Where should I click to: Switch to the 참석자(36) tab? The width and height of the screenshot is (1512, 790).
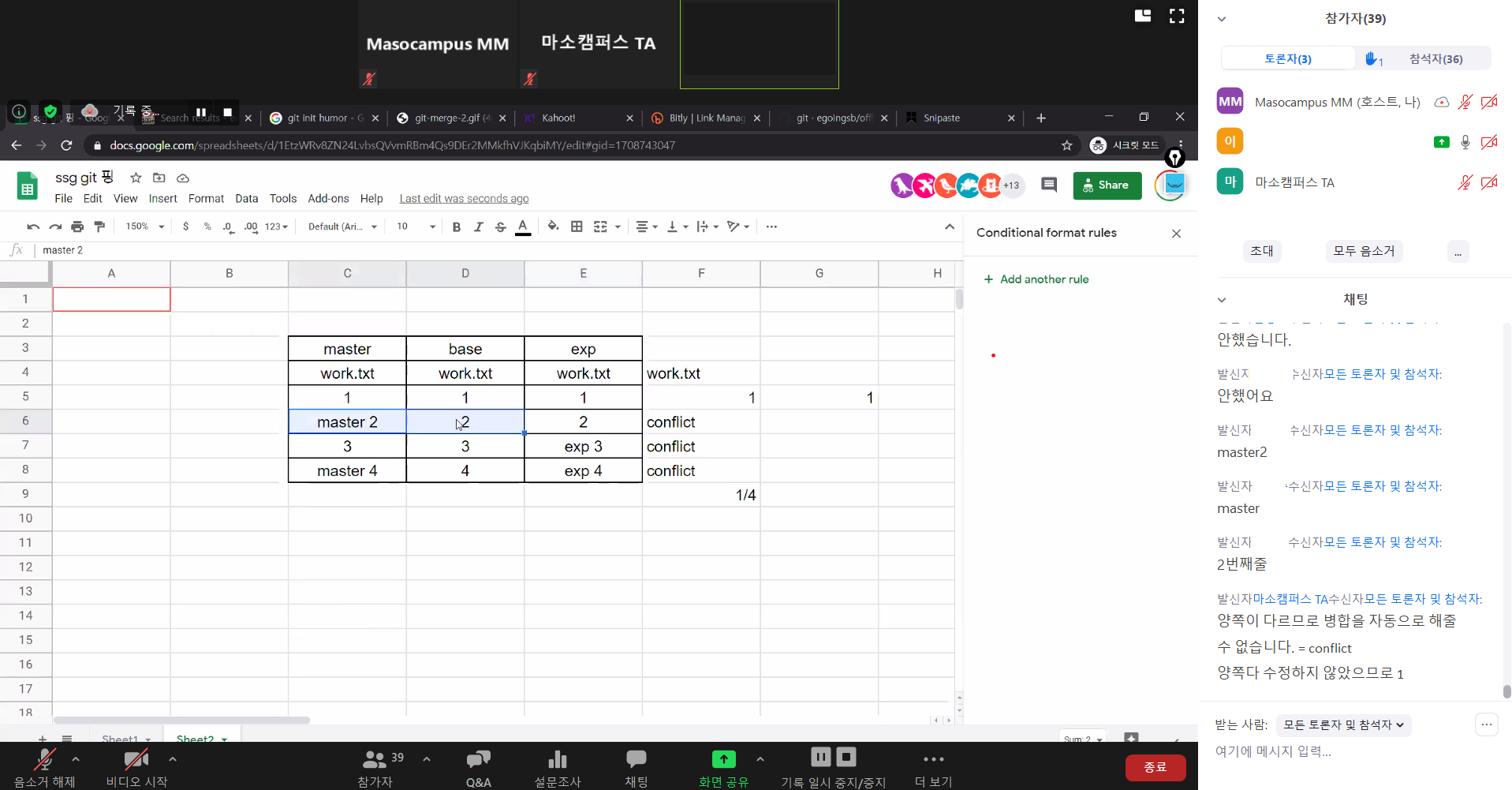pyautogui.click(x=1435, y=58)
